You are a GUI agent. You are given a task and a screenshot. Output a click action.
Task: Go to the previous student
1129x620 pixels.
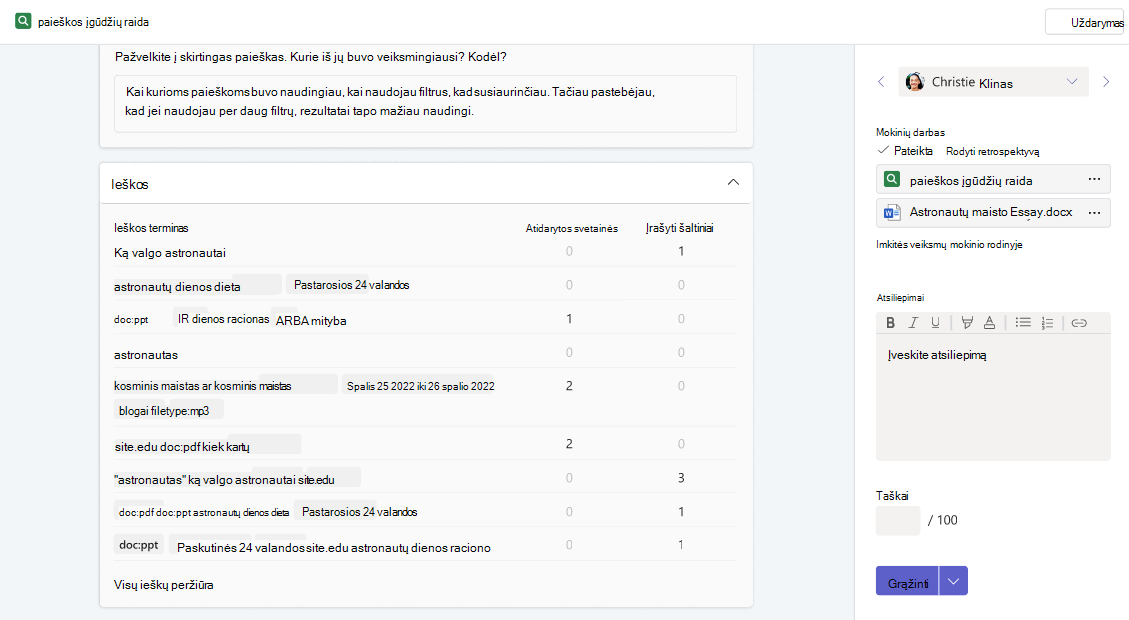click(881, 82)
